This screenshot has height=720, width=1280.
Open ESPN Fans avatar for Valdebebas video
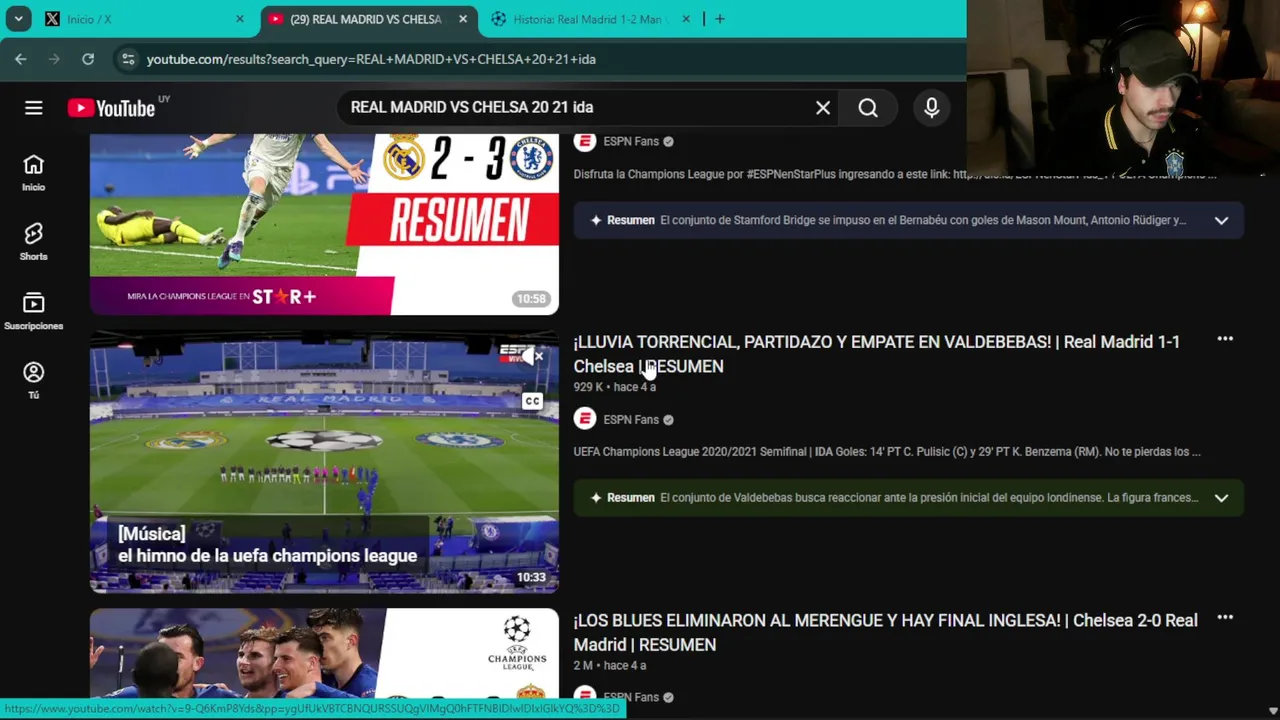click(585, 419)
